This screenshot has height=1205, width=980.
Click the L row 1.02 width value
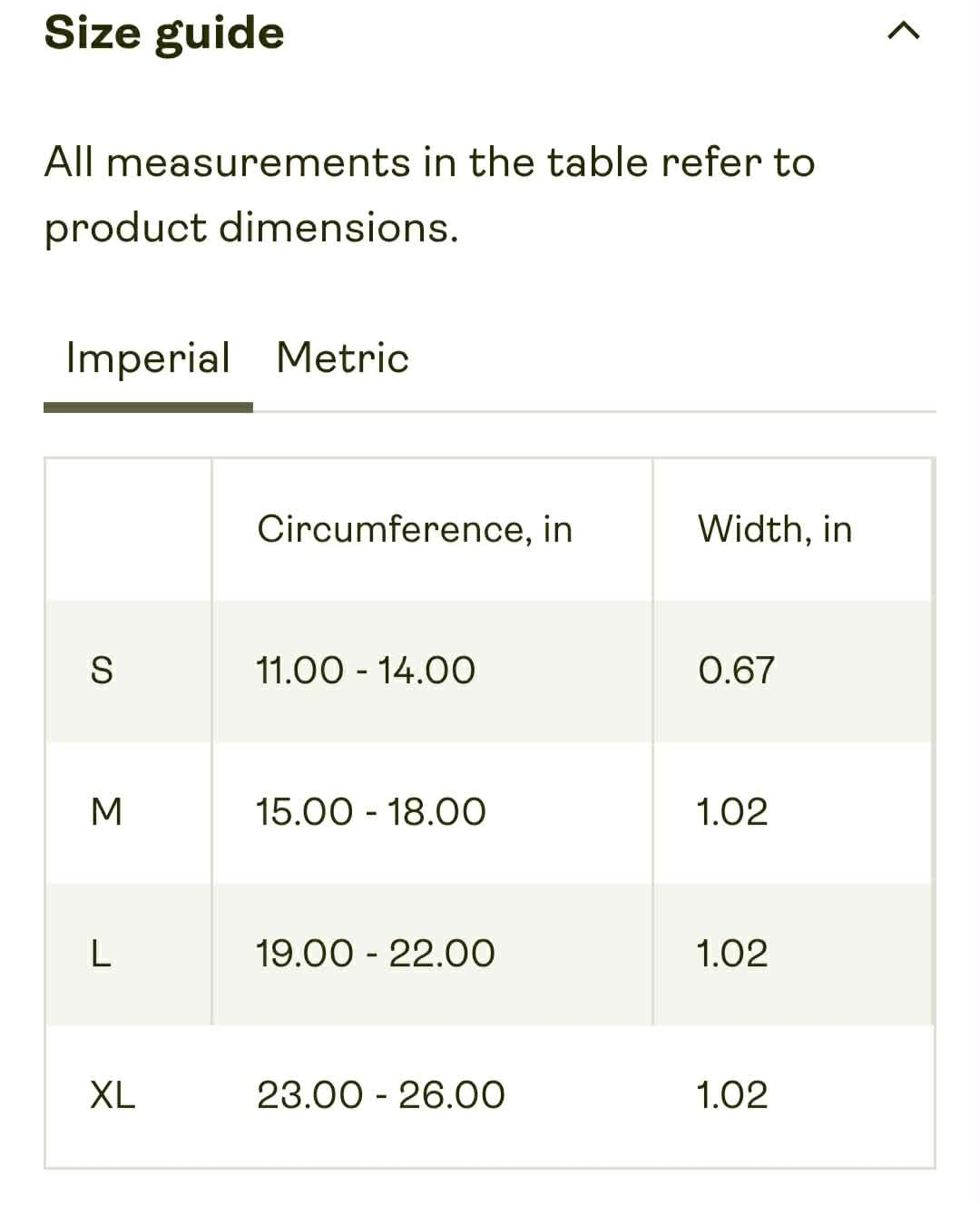click(x=732, y=954)
